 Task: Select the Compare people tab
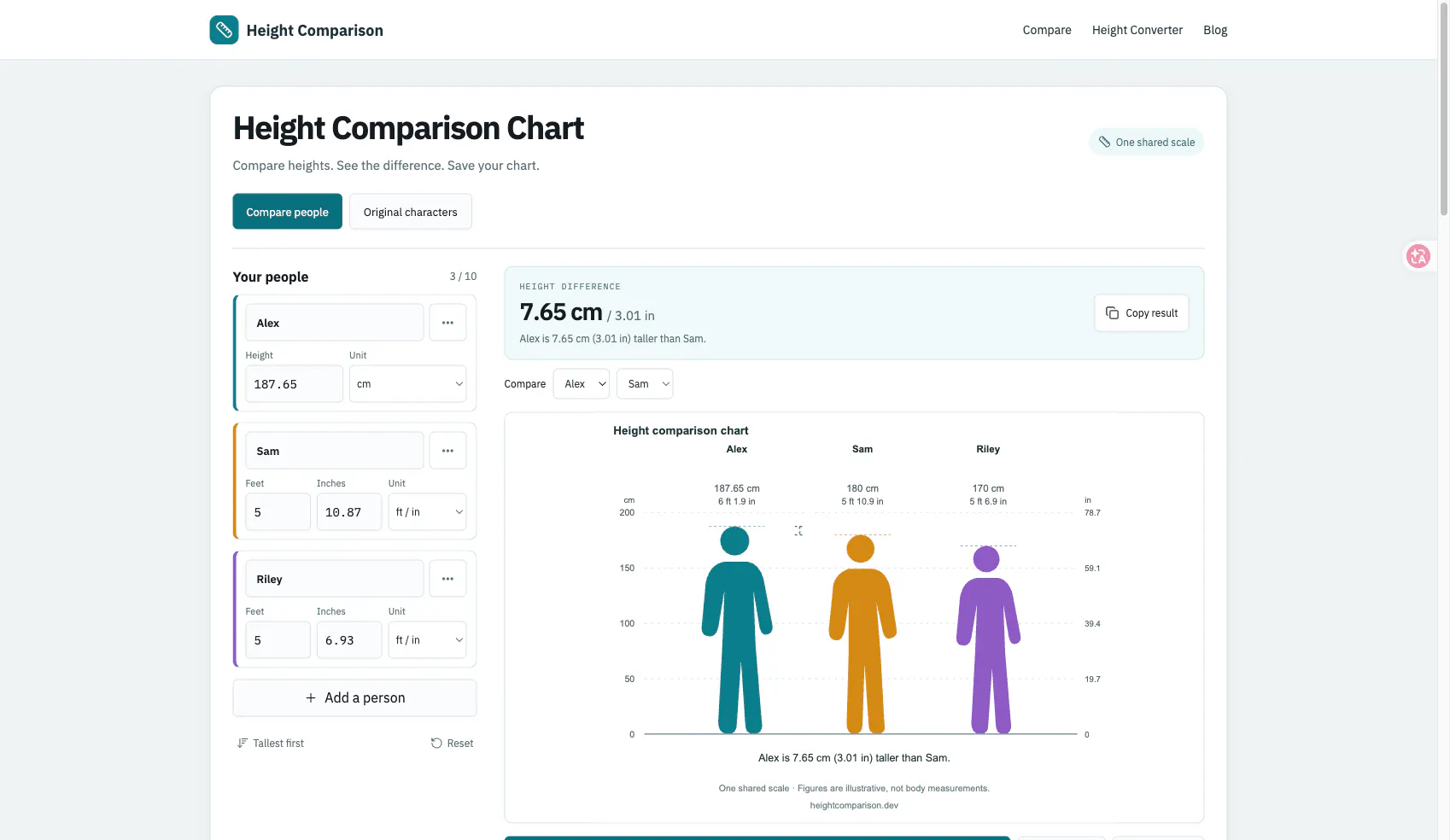(287, 212)
